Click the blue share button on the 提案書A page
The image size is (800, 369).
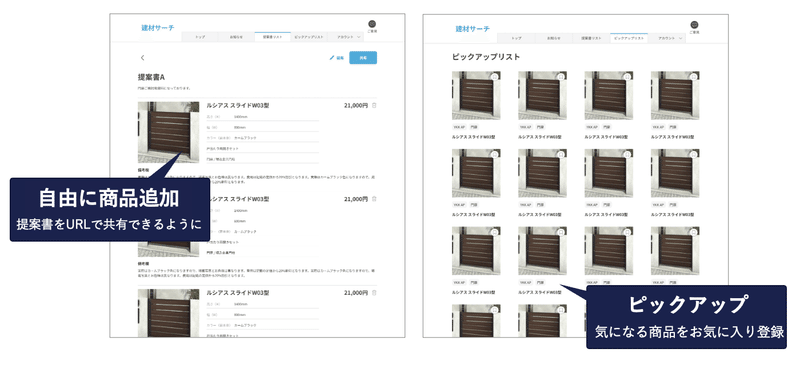[x=363, y=58]
